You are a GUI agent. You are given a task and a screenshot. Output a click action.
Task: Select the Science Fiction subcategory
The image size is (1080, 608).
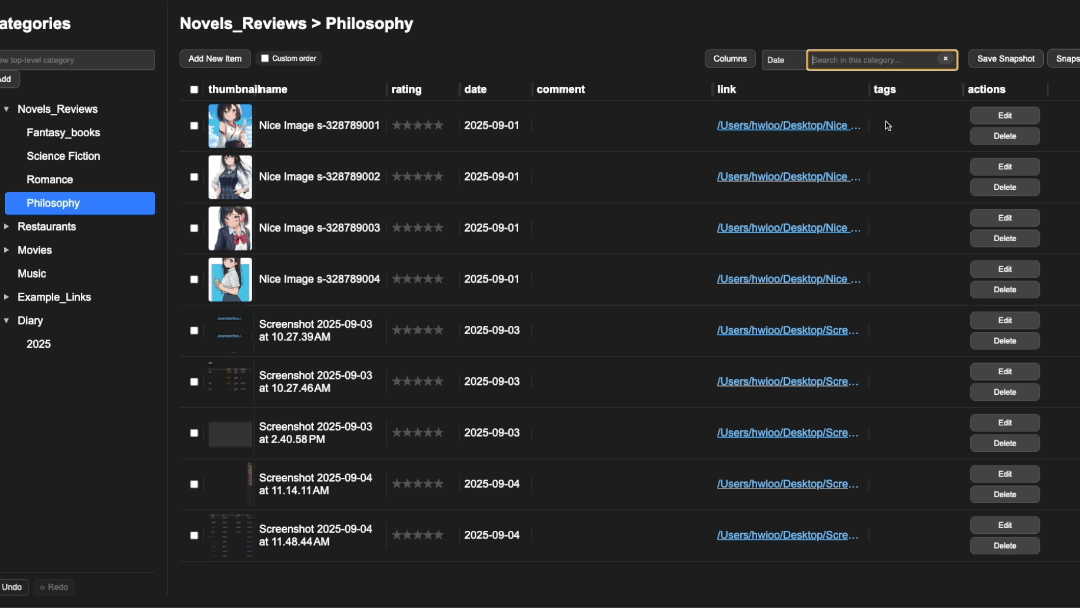[63, 156]
